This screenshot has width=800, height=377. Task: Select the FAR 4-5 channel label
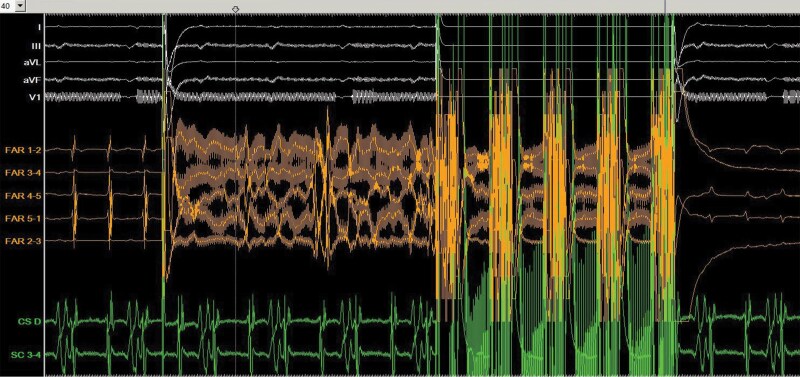point(23,195)
